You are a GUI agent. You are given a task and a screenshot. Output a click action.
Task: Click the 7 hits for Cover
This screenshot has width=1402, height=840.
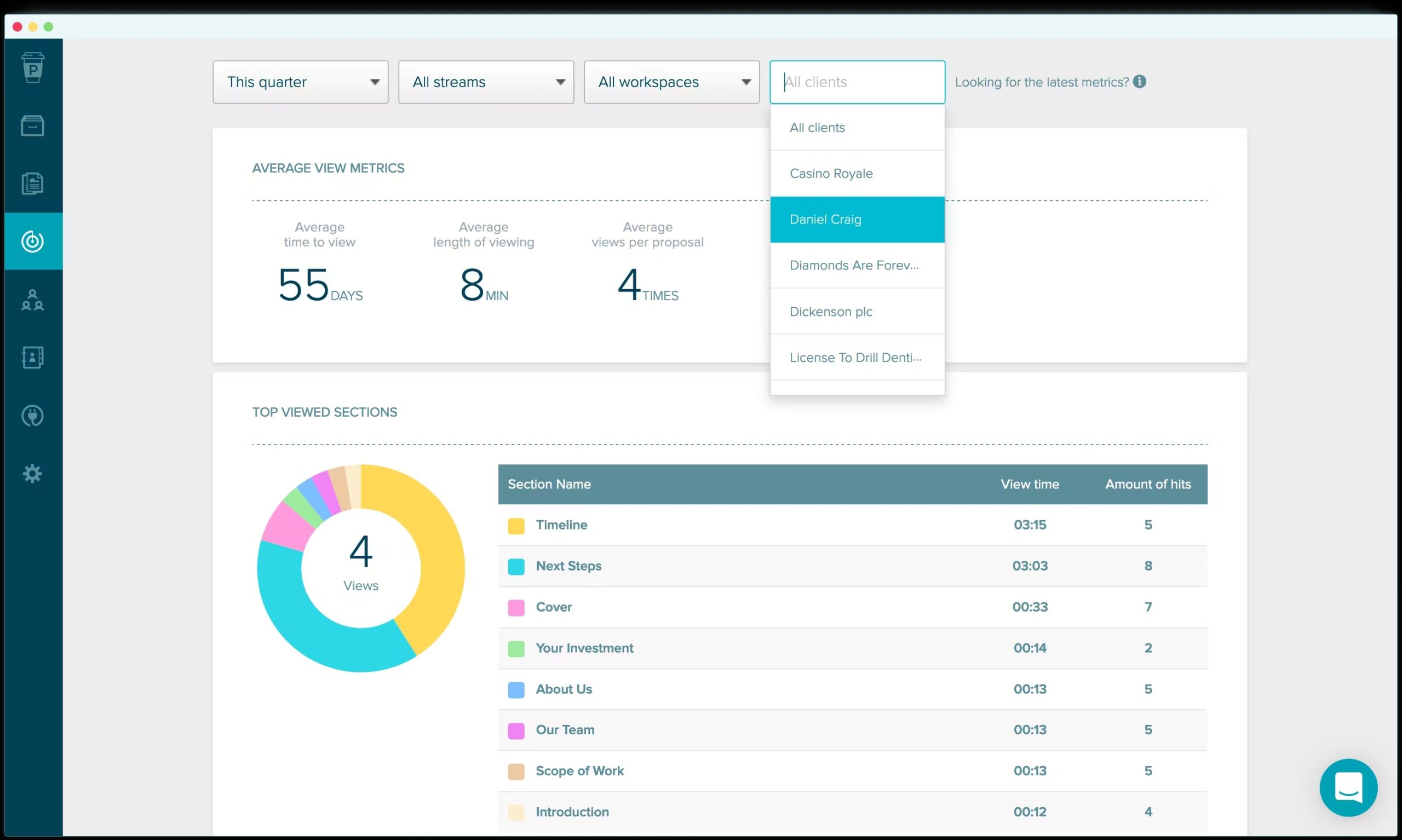tap(1148, 607)
